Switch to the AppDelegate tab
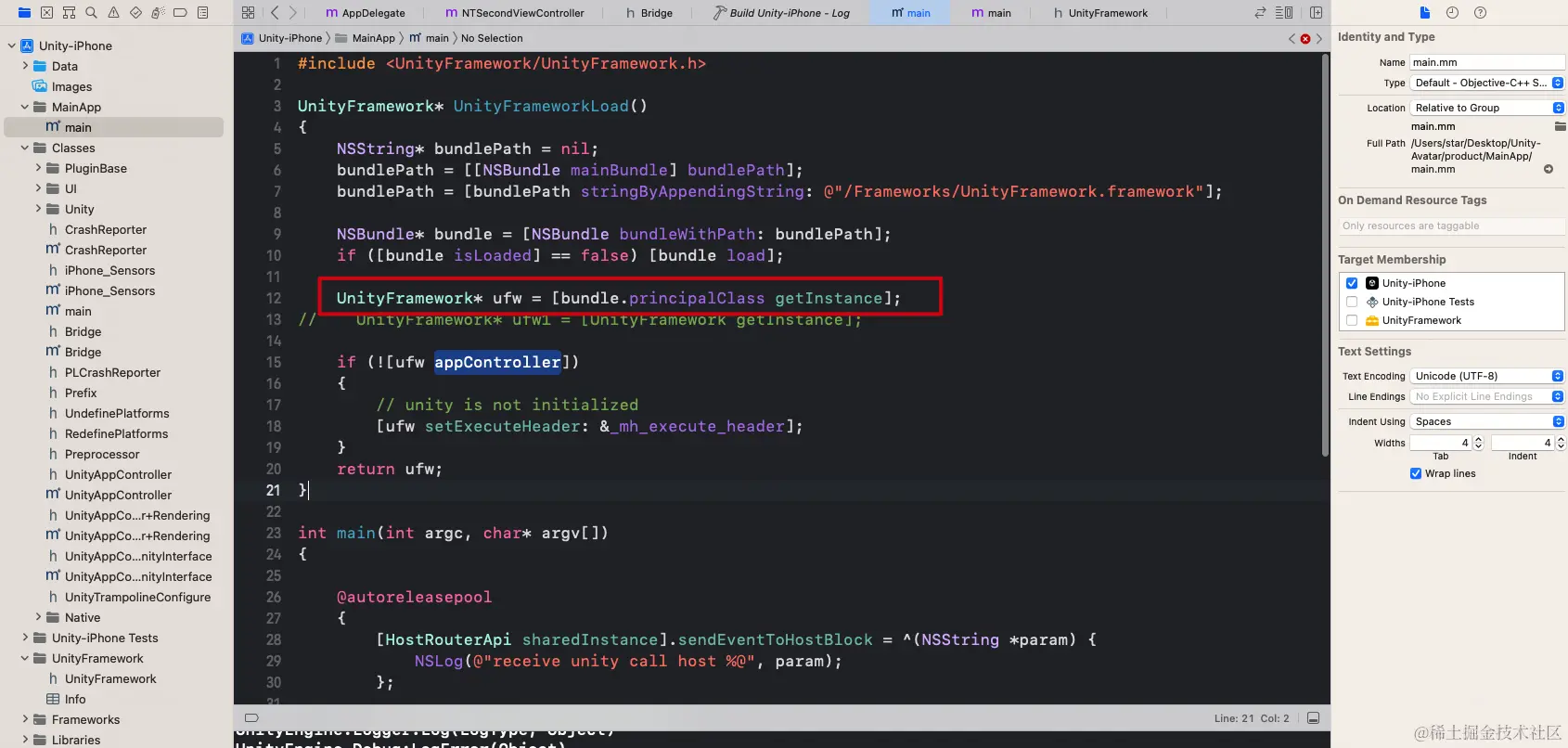Image resolution: width=1568 pixels, height=748 pixels. coord(366,13)
